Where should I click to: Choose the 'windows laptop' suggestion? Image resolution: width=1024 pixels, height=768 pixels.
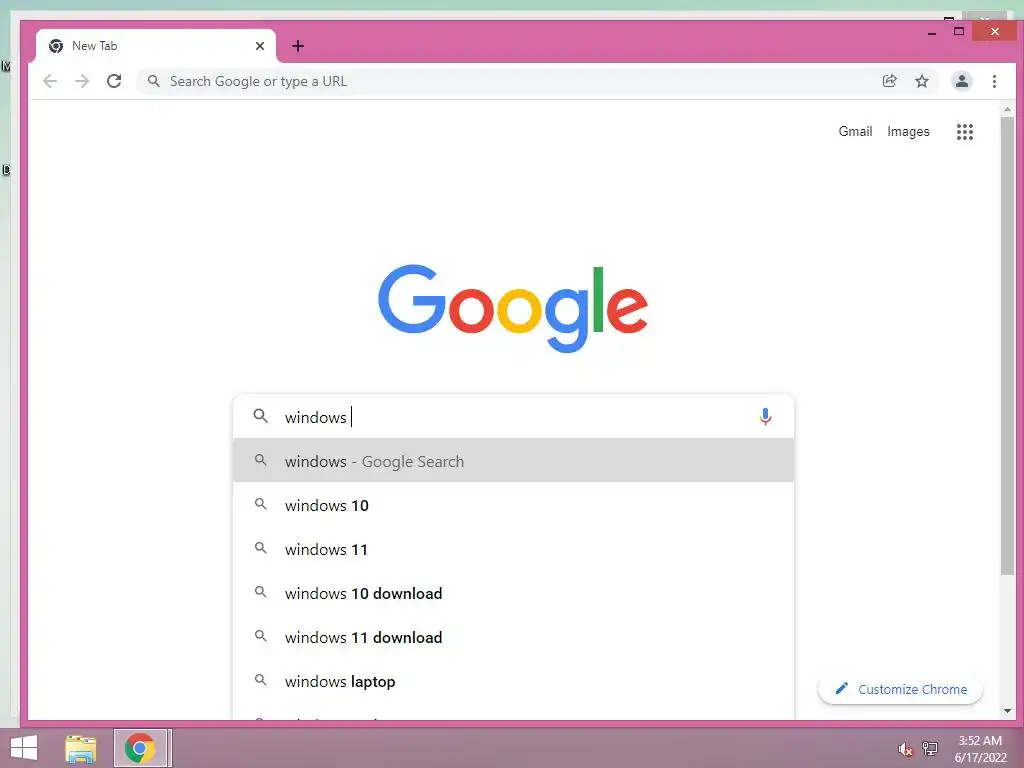tap(513, 681)
